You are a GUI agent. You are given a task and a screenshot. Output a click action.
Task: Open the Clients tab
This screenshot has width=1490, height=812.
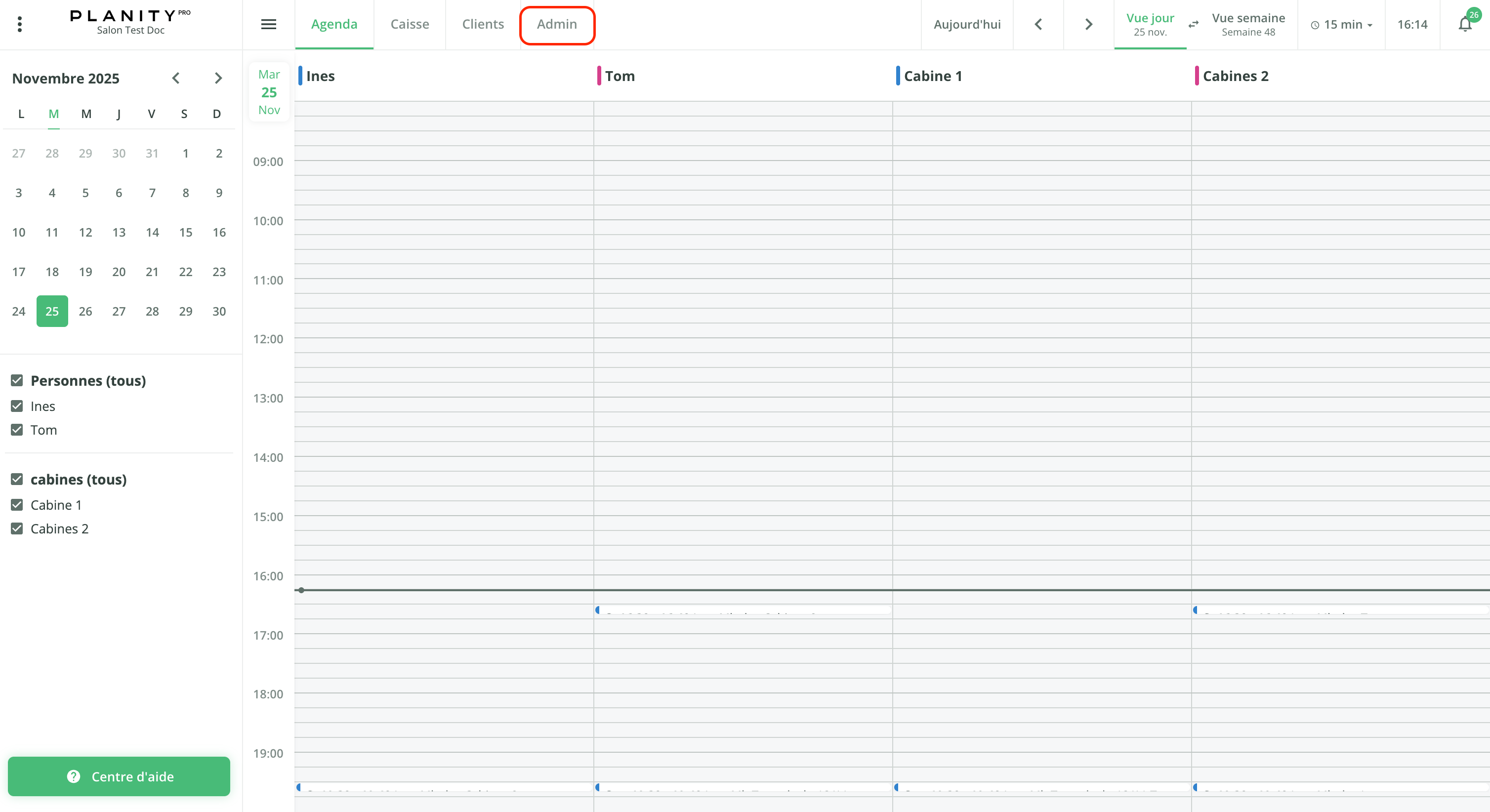click(x=482, y=24)
